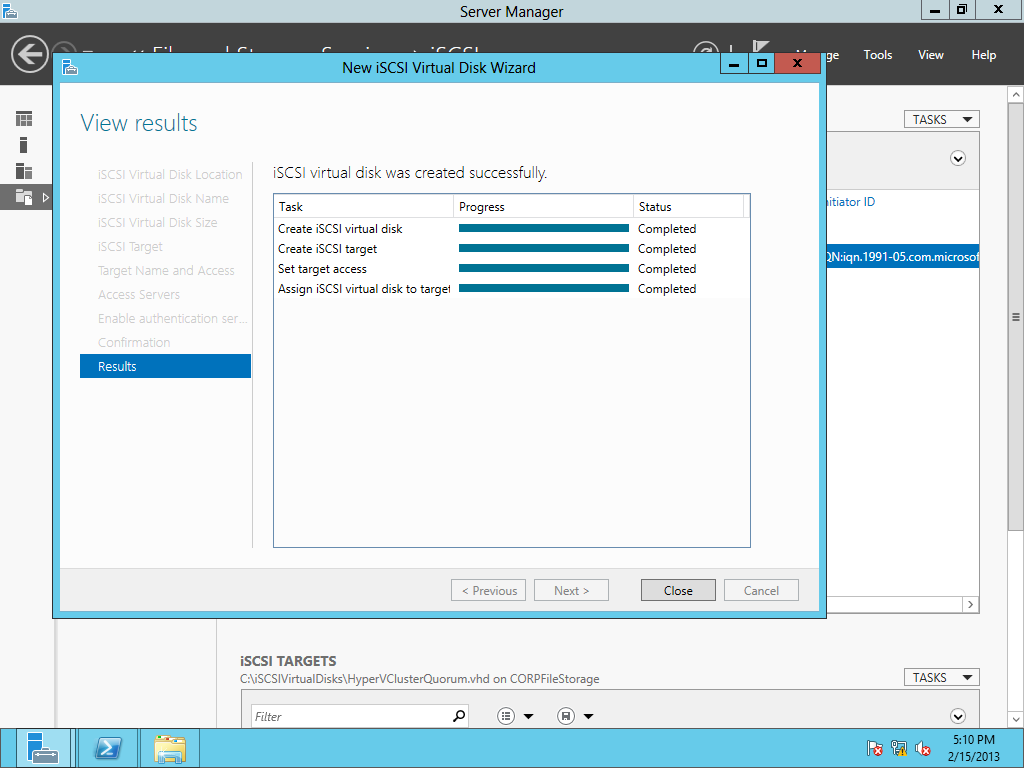Select the Local Server sidebar icon
Viewport: 1024px width, 768px height.
(x=22, y=143)
